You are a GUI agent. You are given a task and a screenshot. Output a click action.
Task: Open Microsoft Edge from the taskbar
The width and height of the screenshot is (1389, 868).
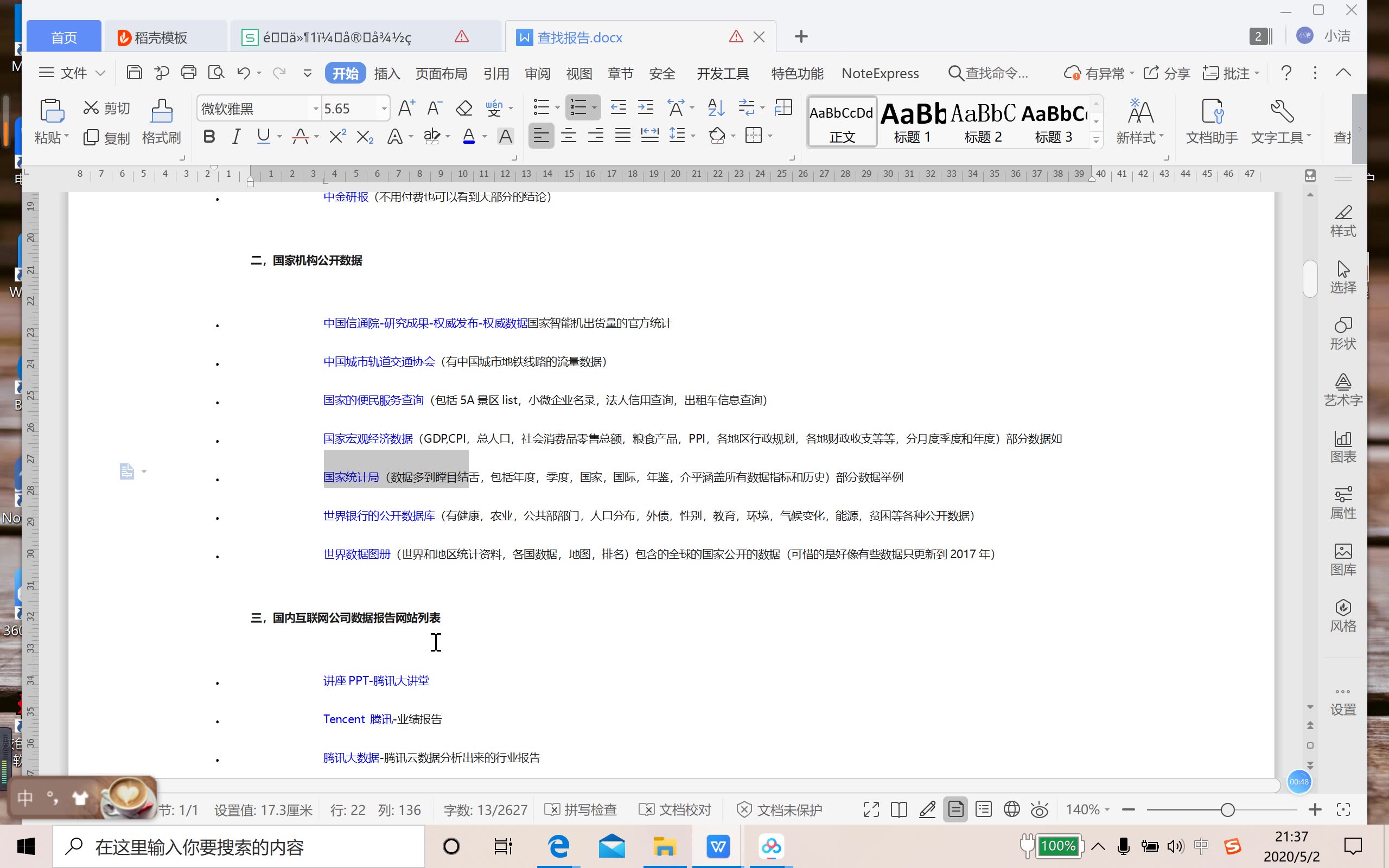(558, 846)
